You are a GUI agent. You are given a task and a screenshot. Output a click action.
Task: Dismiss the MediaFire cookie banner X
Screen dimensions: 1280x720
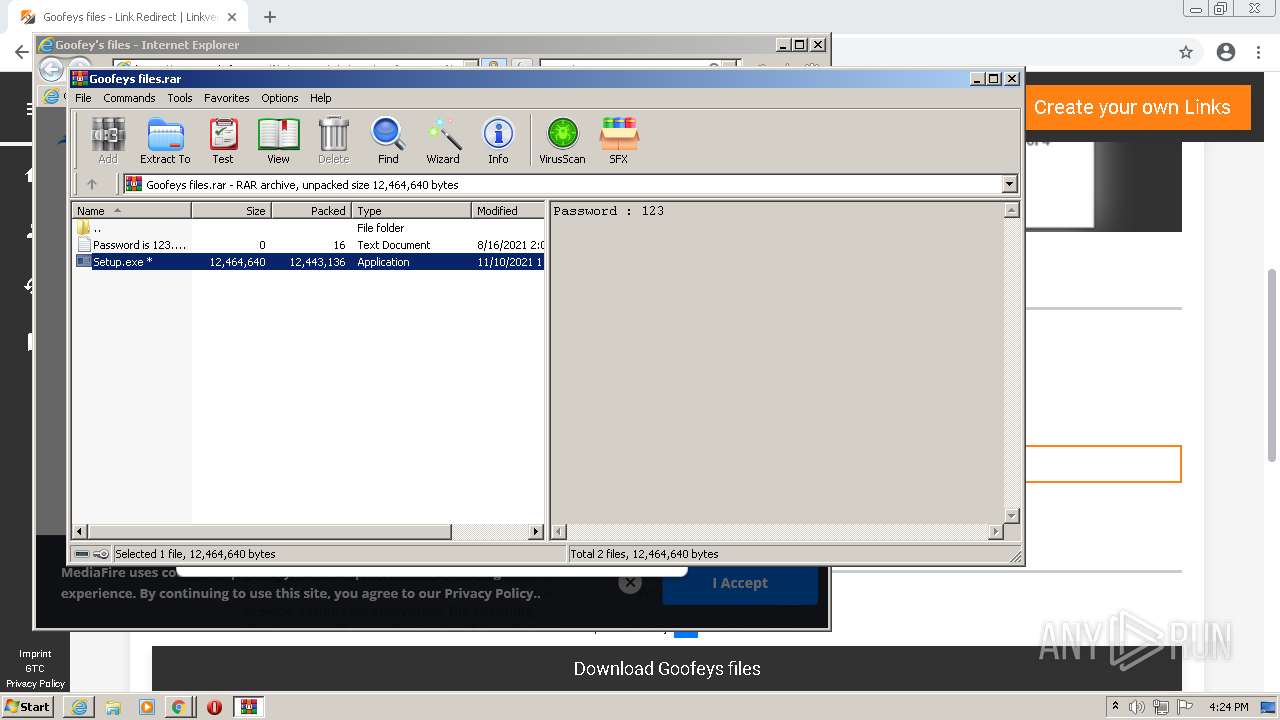(x=629, y=583)
